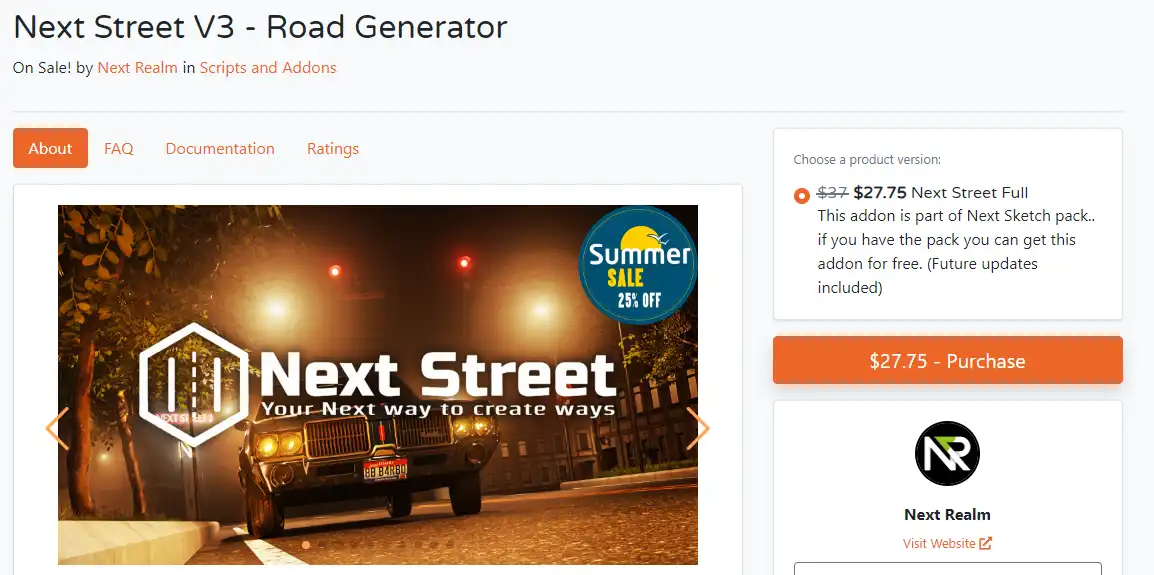Click the NR circular creator logo

point(947,454)
